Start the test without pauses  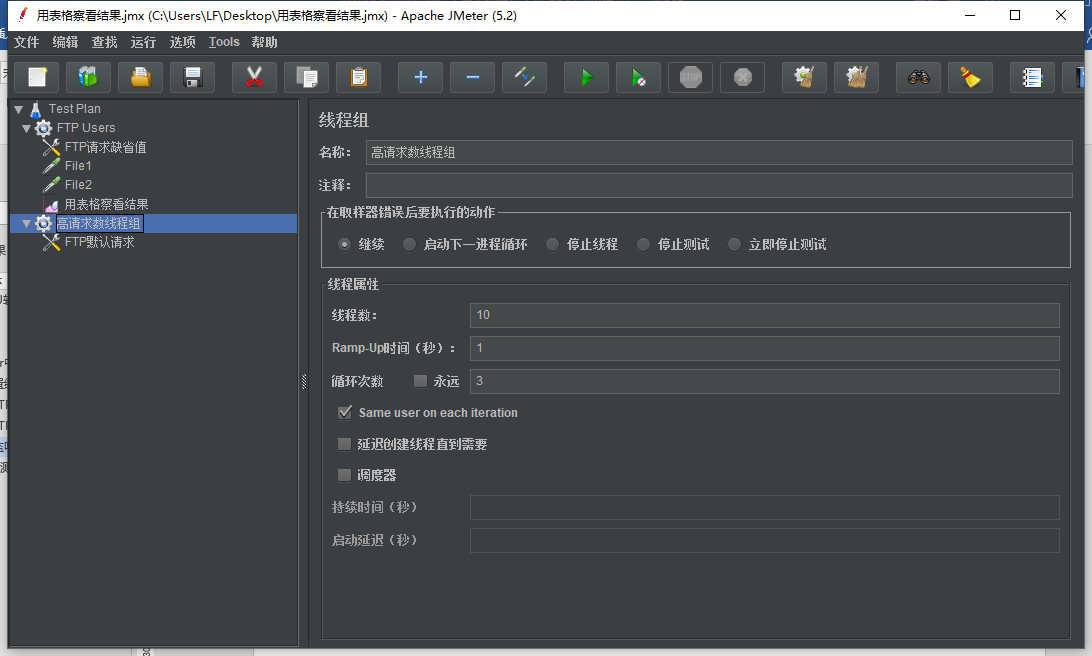(638, 77)
